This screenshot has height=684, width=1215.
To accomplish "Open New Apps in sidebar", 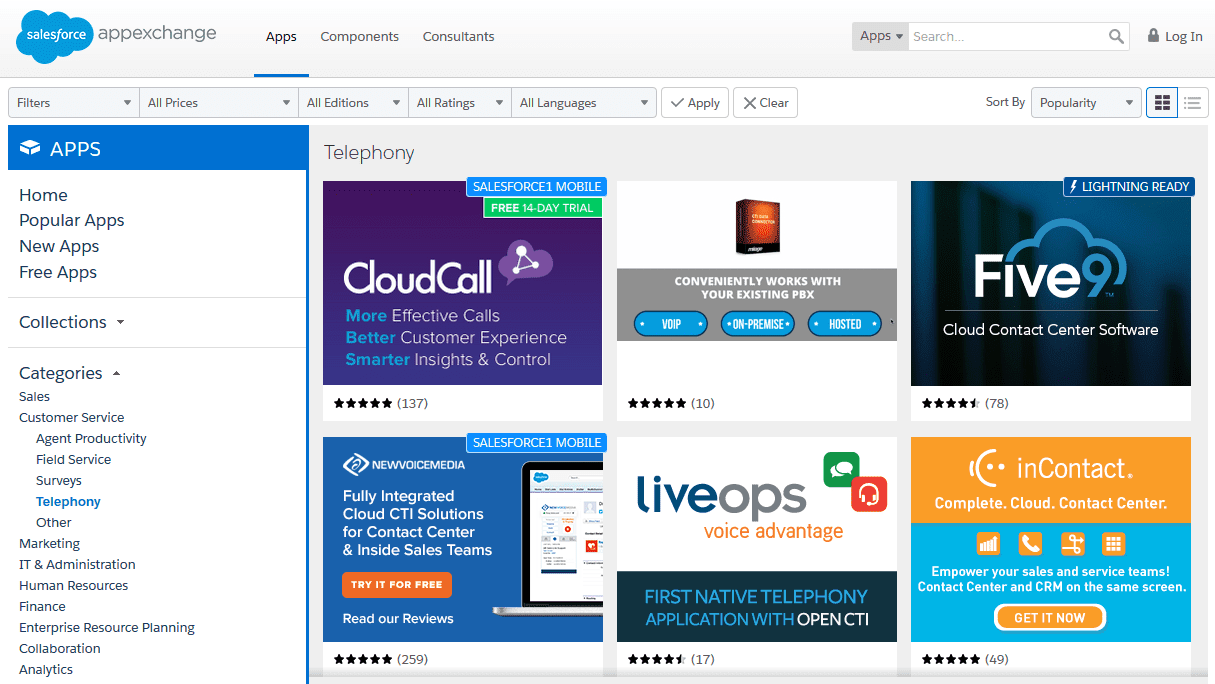I will (x=59, y=246).
